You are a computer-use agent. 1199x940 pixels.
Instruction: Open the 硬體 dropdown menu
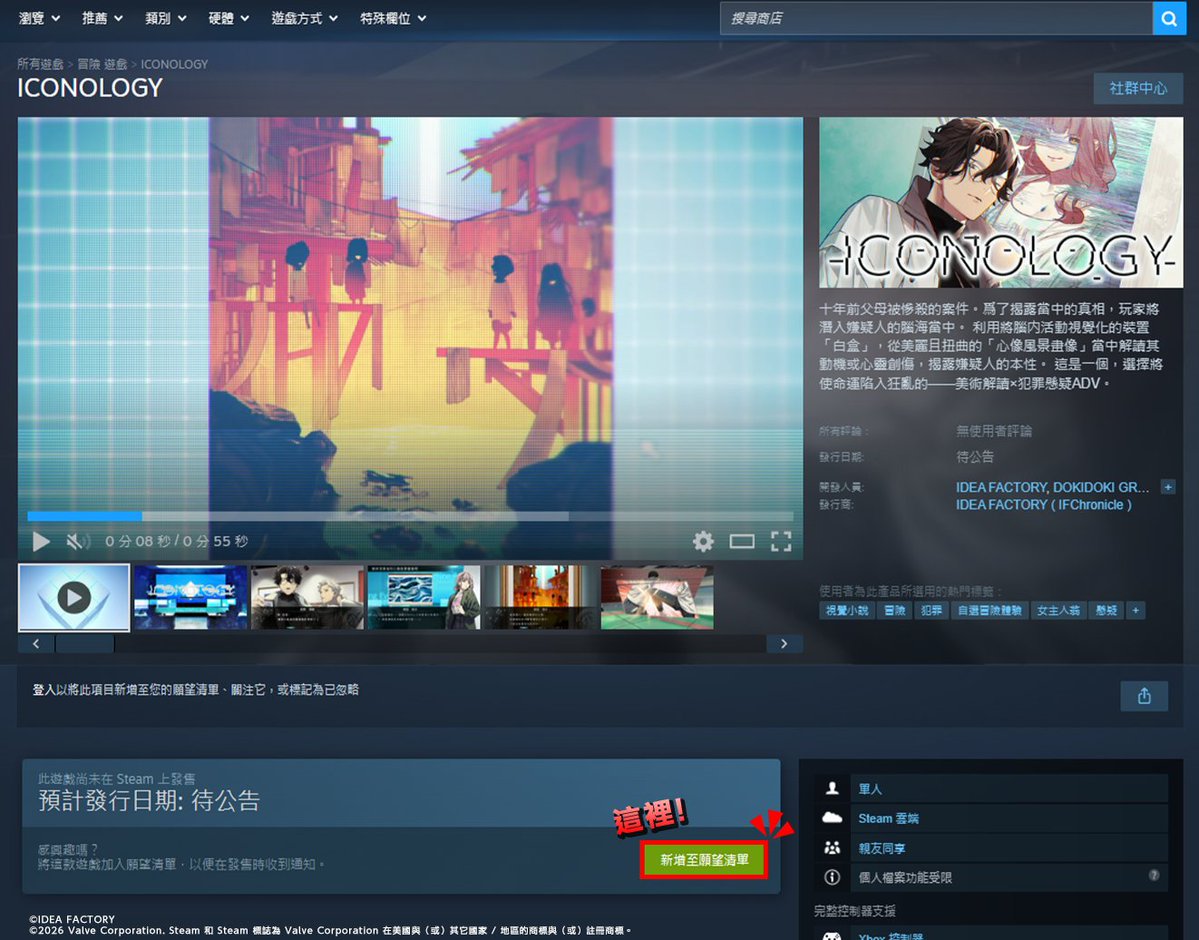click(x=229, y=18)
